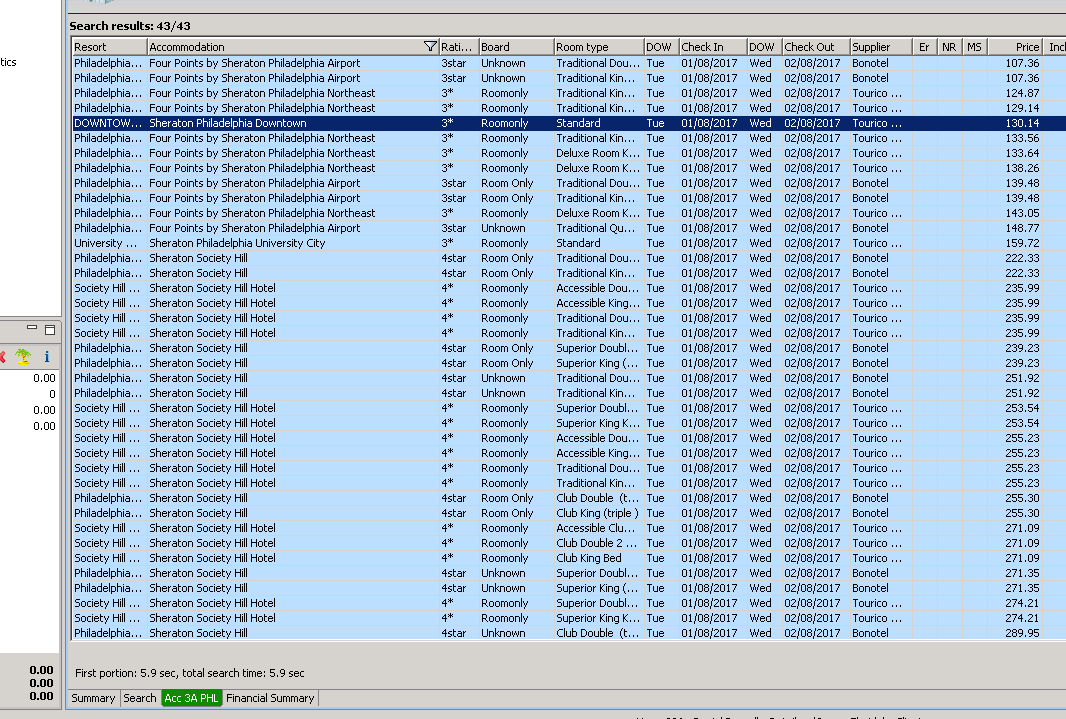The height and width of the screenshot is (719, 1066).
Task: Click the DOWNTOW... resort cell
Action: (109, 123)
